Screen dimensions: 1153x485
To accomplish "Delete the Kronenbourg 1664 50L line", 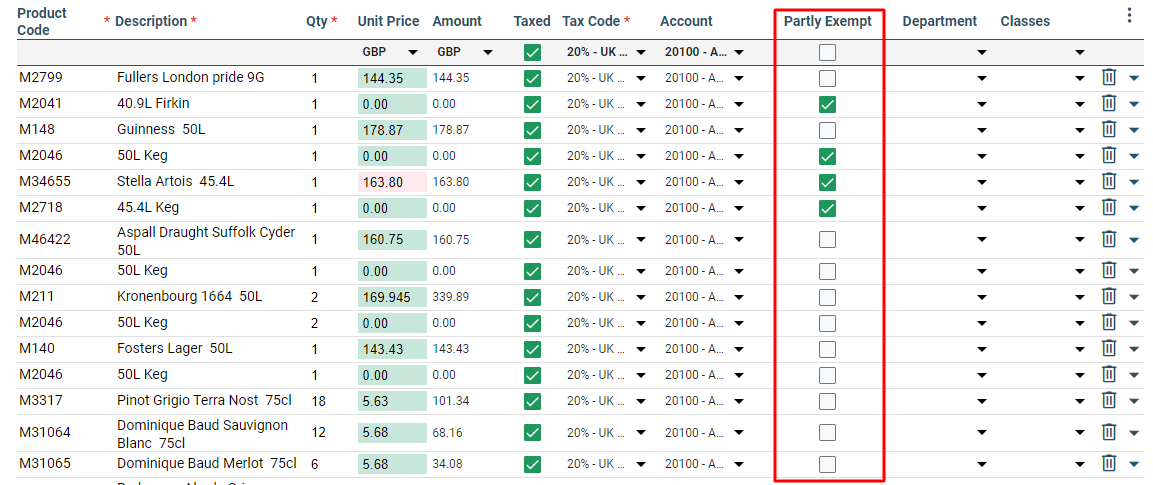I will pyautogui.click(x=1110, y=297).
